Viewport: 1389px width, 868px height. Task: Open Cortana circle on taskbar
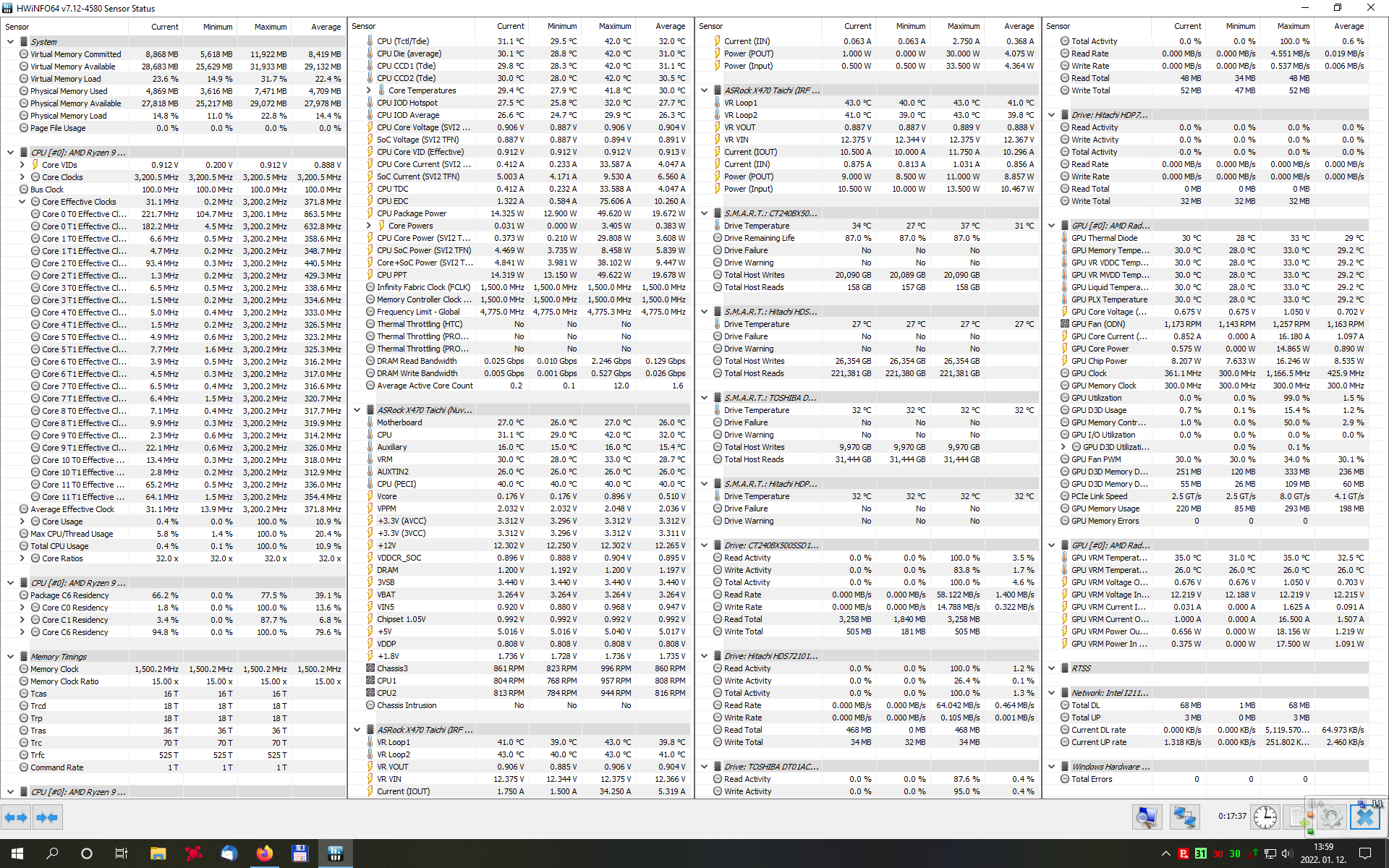click(x=87, y=854)
